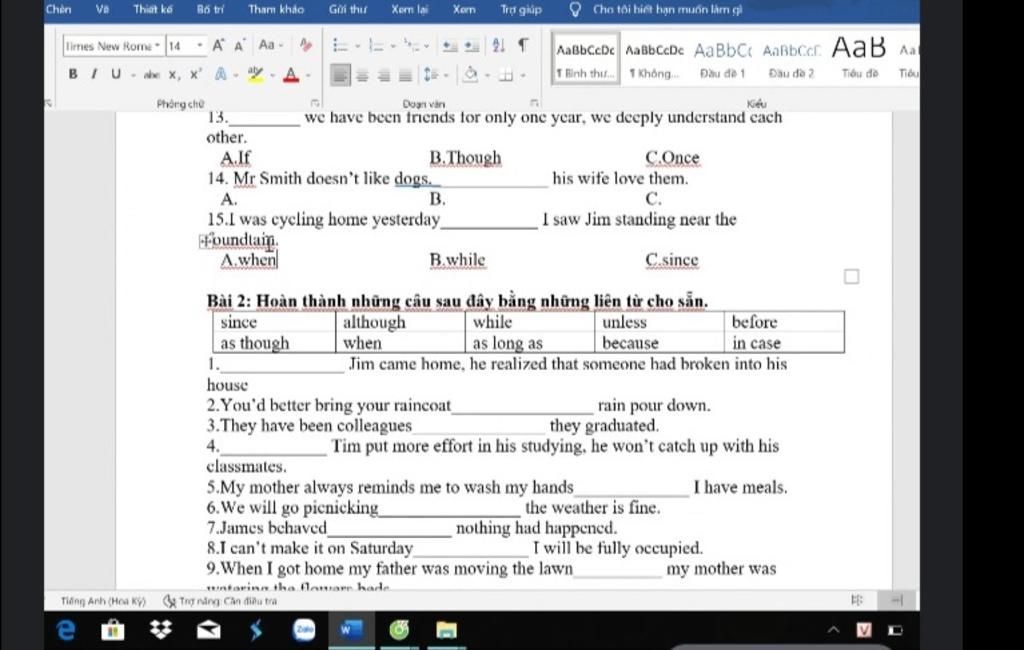
Task: Apply the Đầu đề 1 style
Action: point(722,61)
